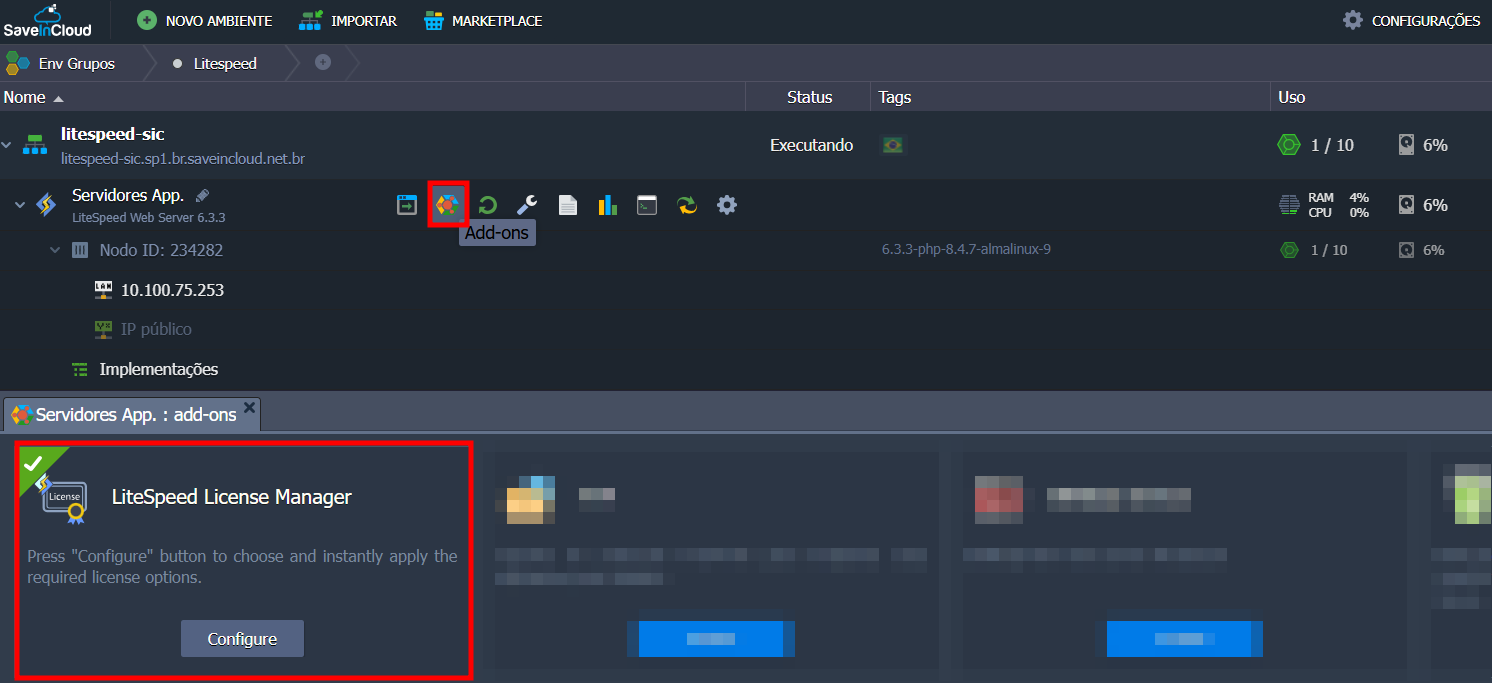The width and height of the screenshot is (1492, 683).
Task: Open the Importar option
Action: [348, 20]
